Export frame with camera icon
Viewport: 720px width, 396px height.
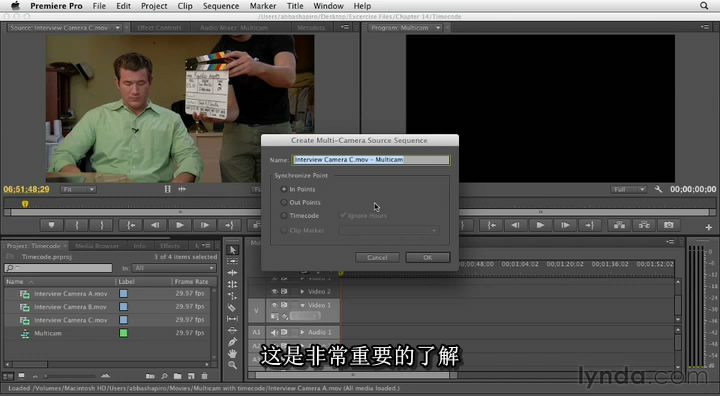click(x=669, y=225)
